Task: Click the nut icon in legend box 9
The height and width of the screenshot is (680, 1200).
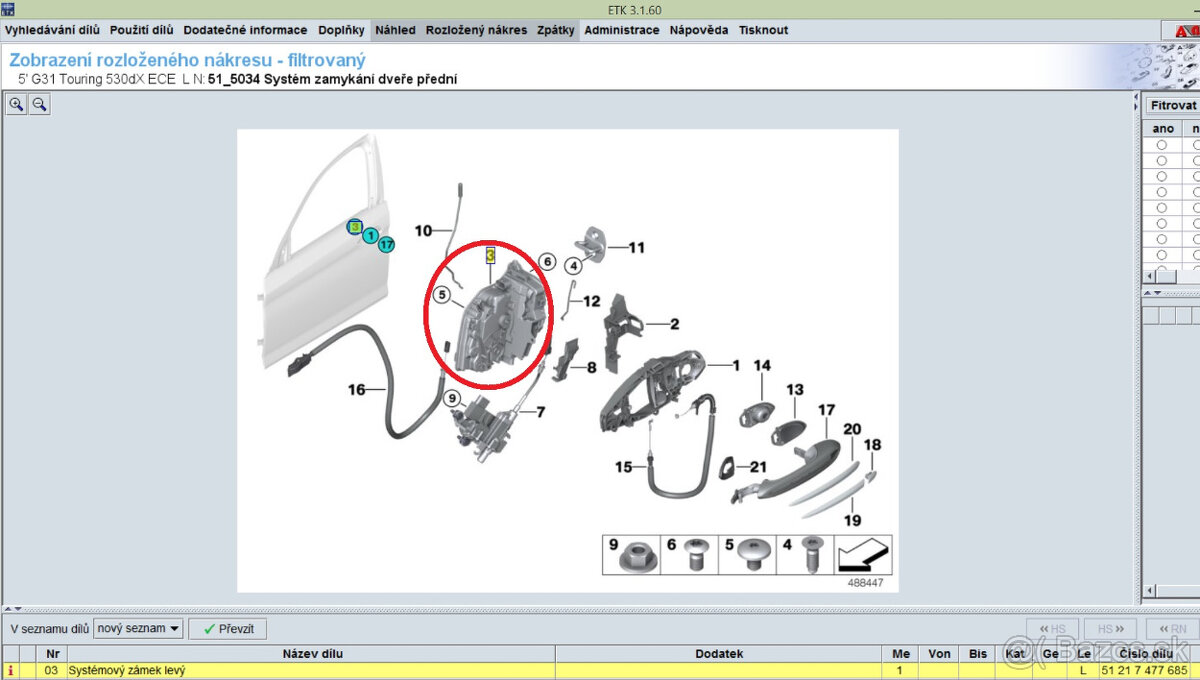Action: 632,554
